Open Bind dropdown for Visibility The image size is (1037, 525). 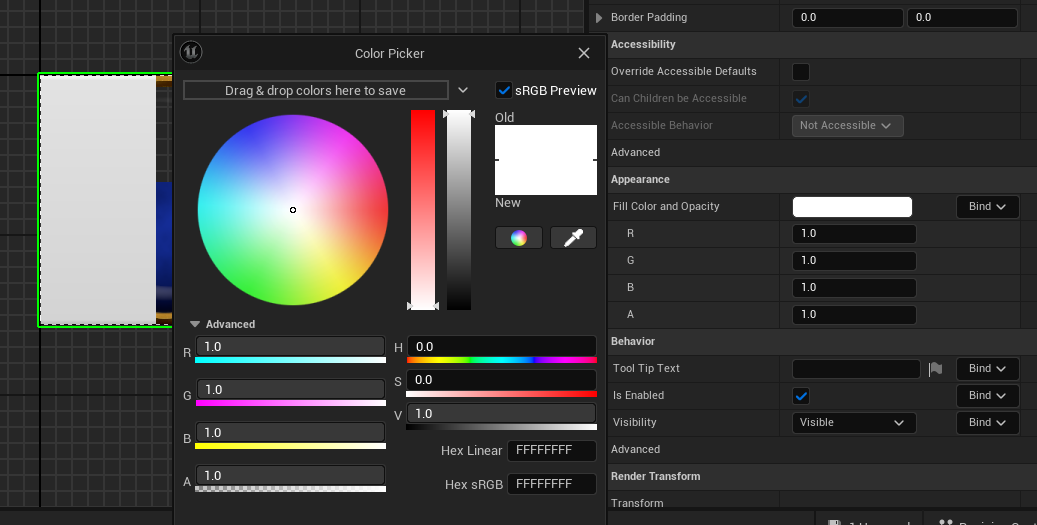pos(987,423)
